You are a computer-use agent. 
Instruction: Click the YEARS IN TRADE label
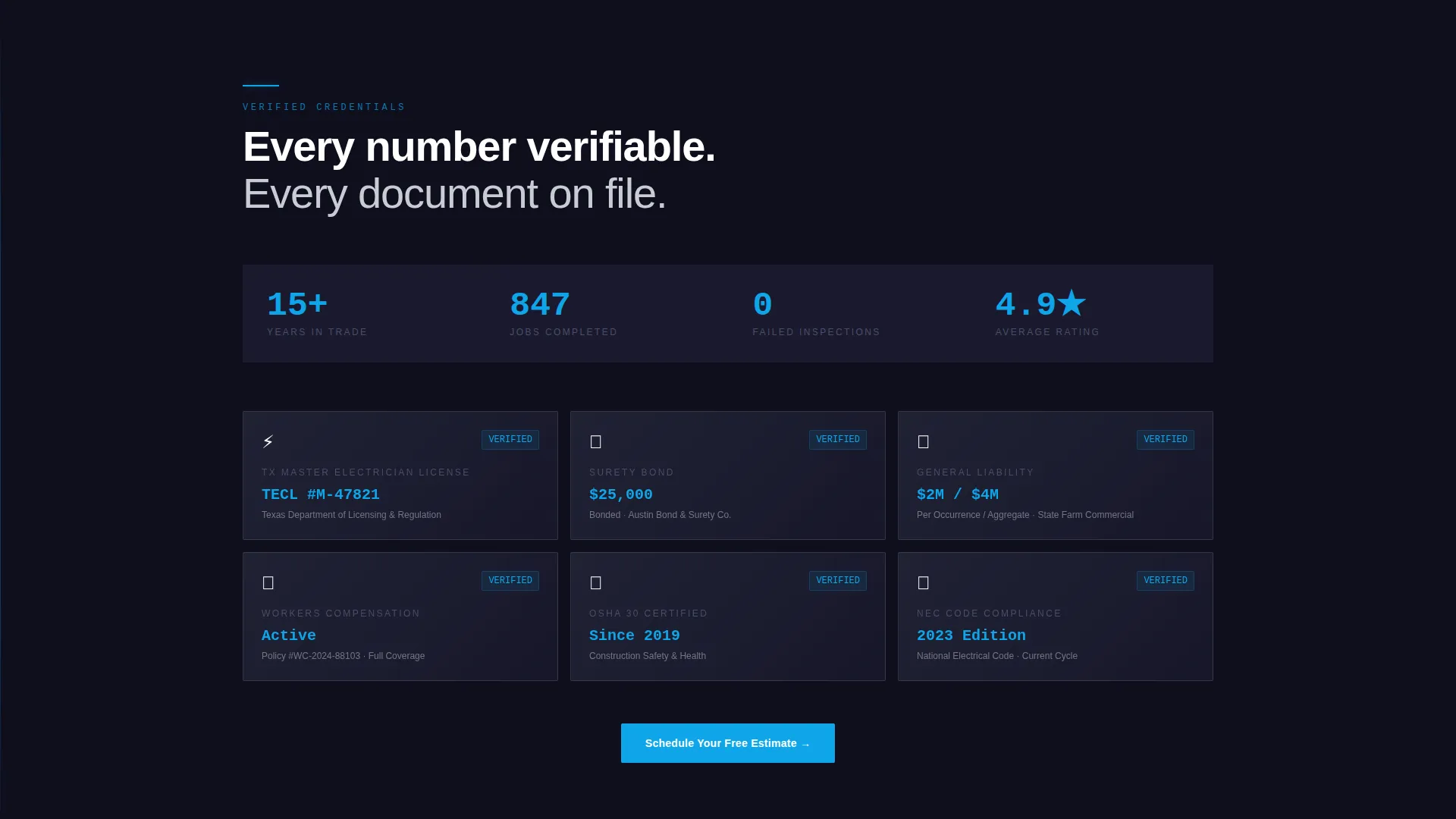point(317,332)
